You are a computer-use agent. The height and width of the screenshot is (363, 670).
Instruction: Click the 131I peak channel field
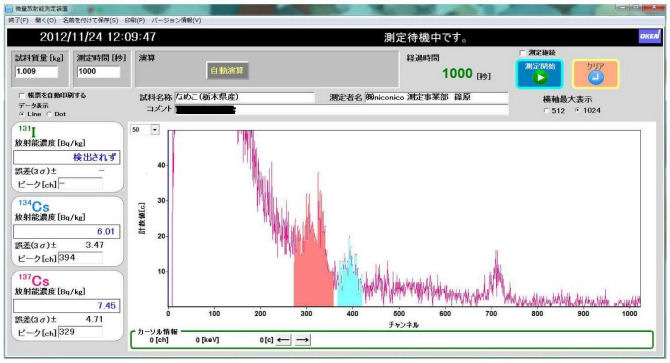point(80,184)
